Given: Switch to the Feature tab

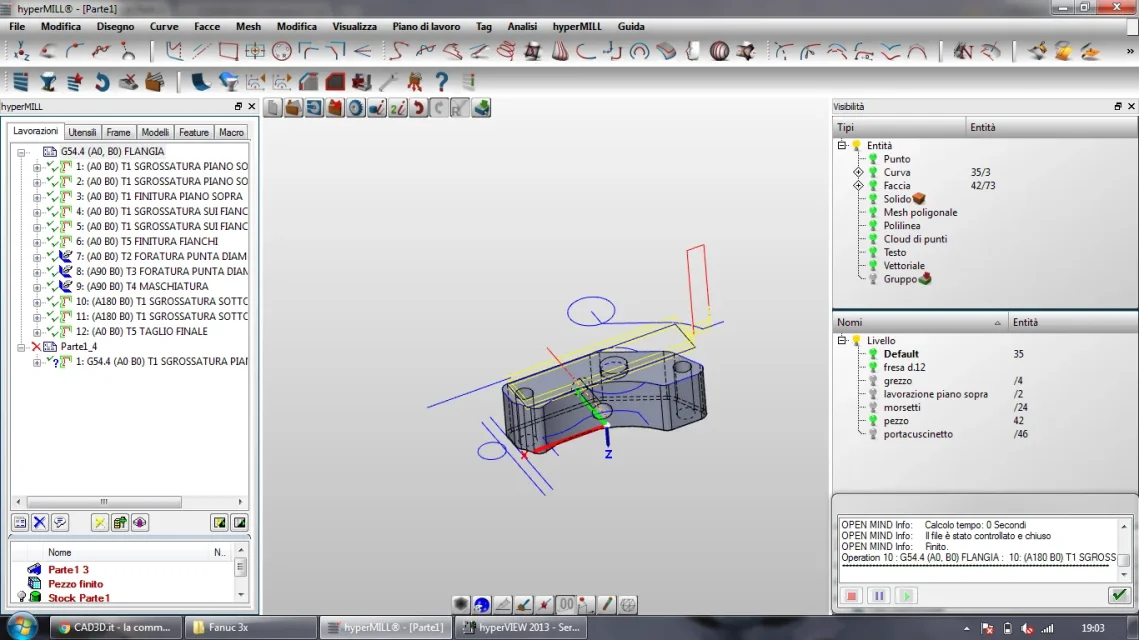Looking at the screenshot, I should pyautogui.click(x=194, y=132).
